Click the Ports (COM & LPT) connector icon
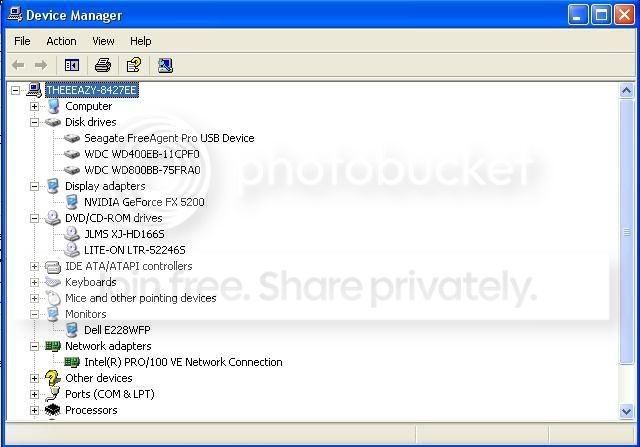Image resolution: width=640 pixels, height=447 pixels. click(53, 394)
